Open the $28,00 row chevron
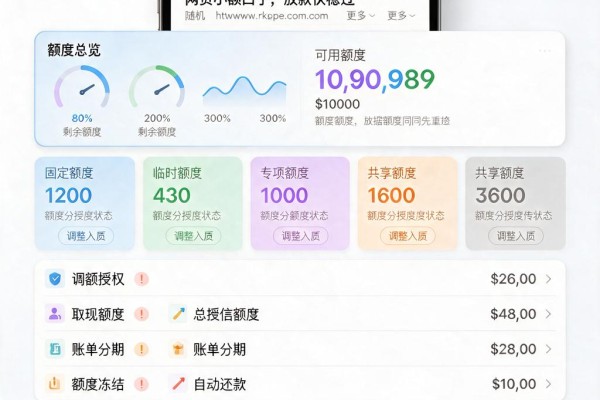The height and width of the screenshot is (400, 600). coord(548,349)
